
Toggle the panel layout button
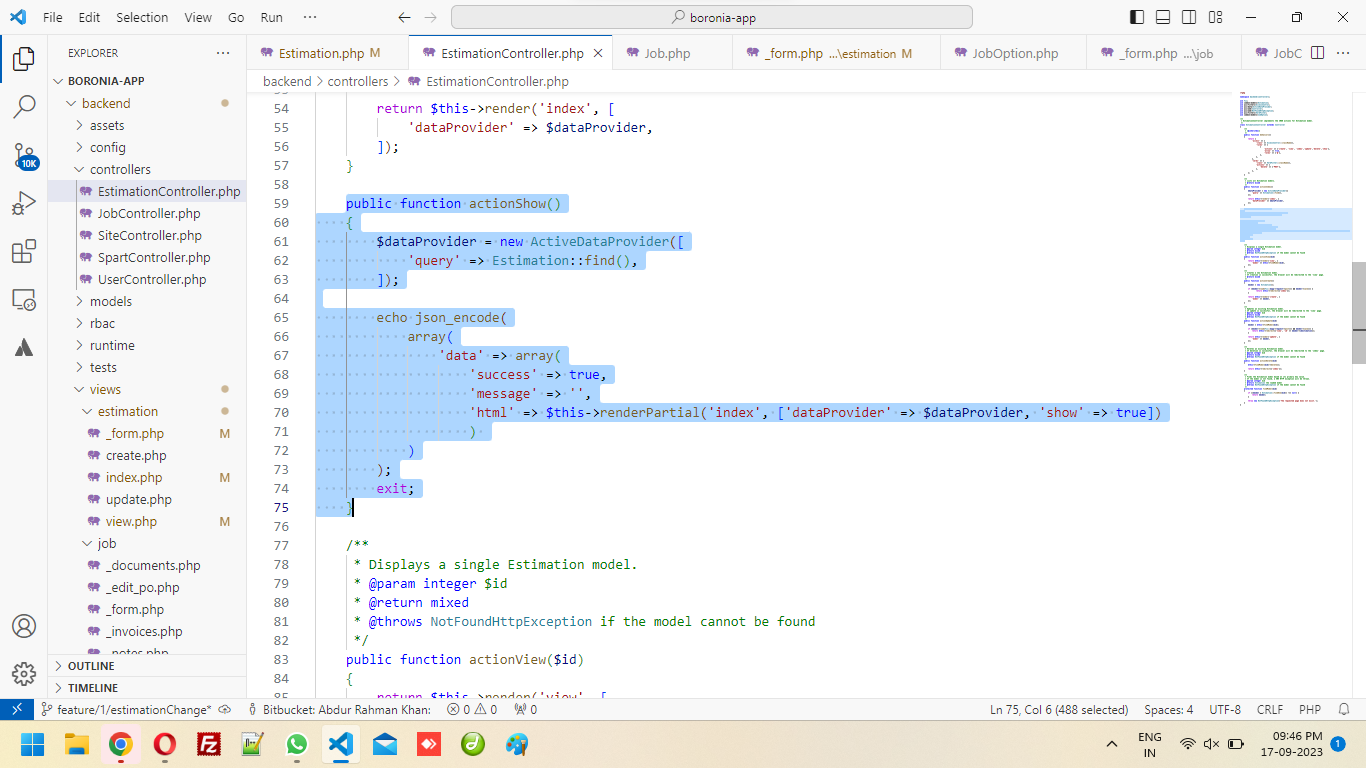pyautogui.click(x=1163, y=17)
